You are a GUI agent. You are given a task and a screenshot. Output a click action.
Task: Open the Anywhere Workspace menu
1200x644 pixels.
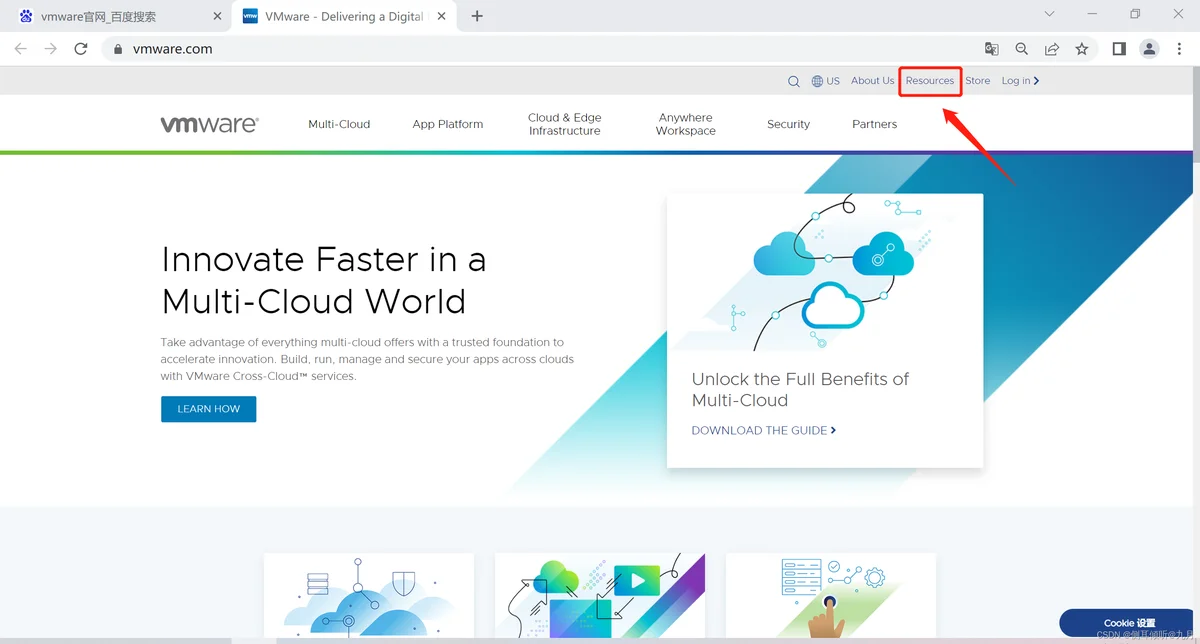(685, 124)
